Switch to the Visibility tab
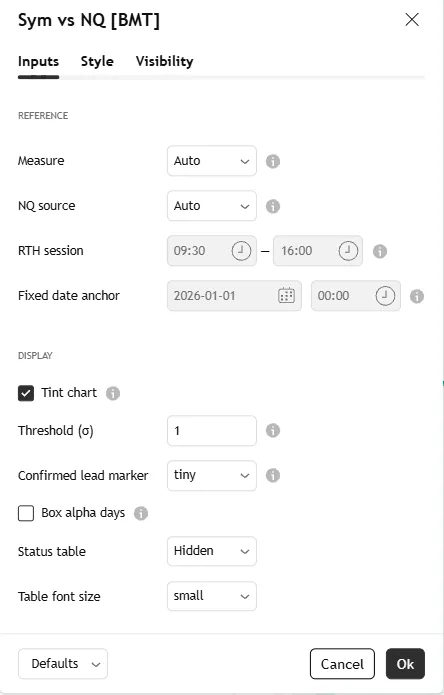 point(164,61)
